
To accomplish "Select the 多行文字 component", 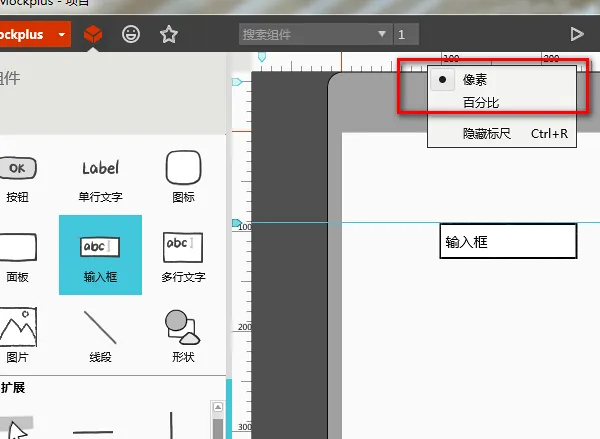I will [x=183, y=255].
